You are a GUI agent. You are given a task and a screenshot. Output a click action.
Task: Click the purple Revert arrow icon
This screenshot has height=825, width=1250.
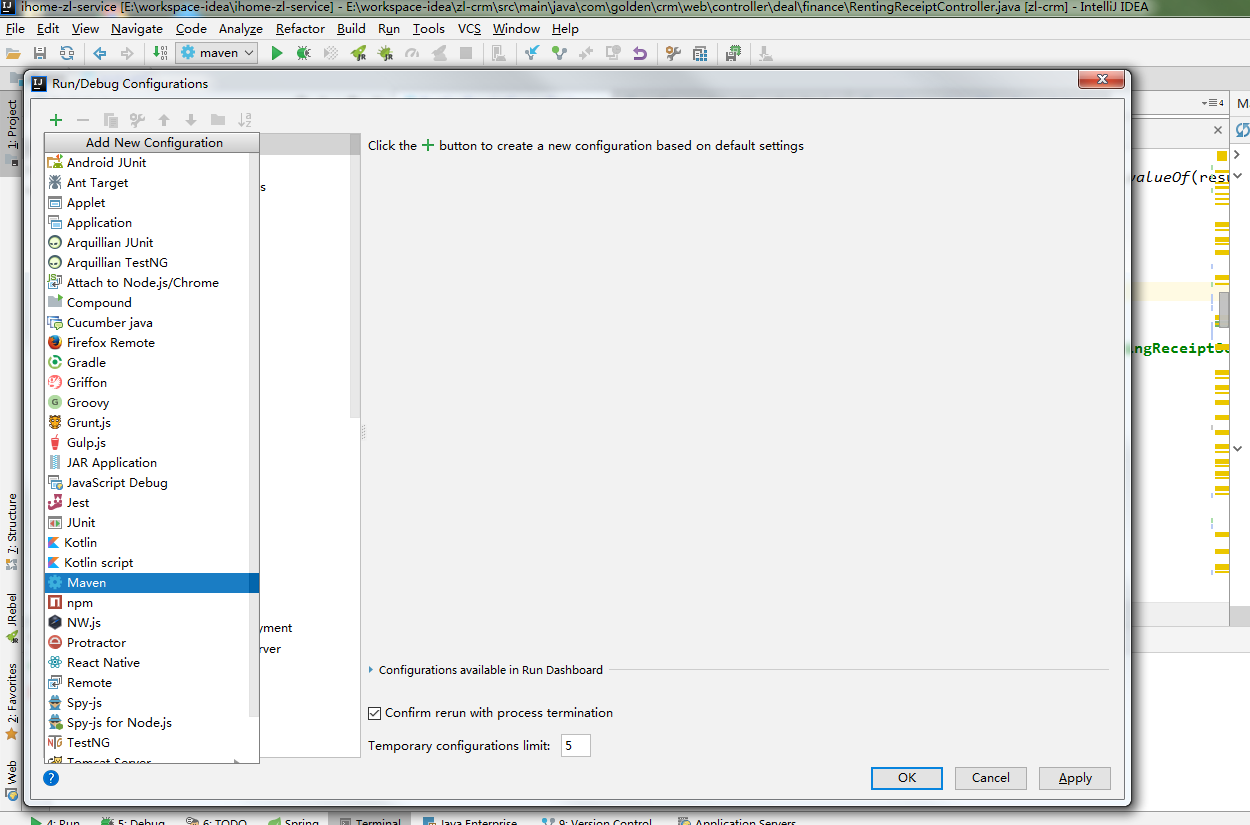pos(640,53)
